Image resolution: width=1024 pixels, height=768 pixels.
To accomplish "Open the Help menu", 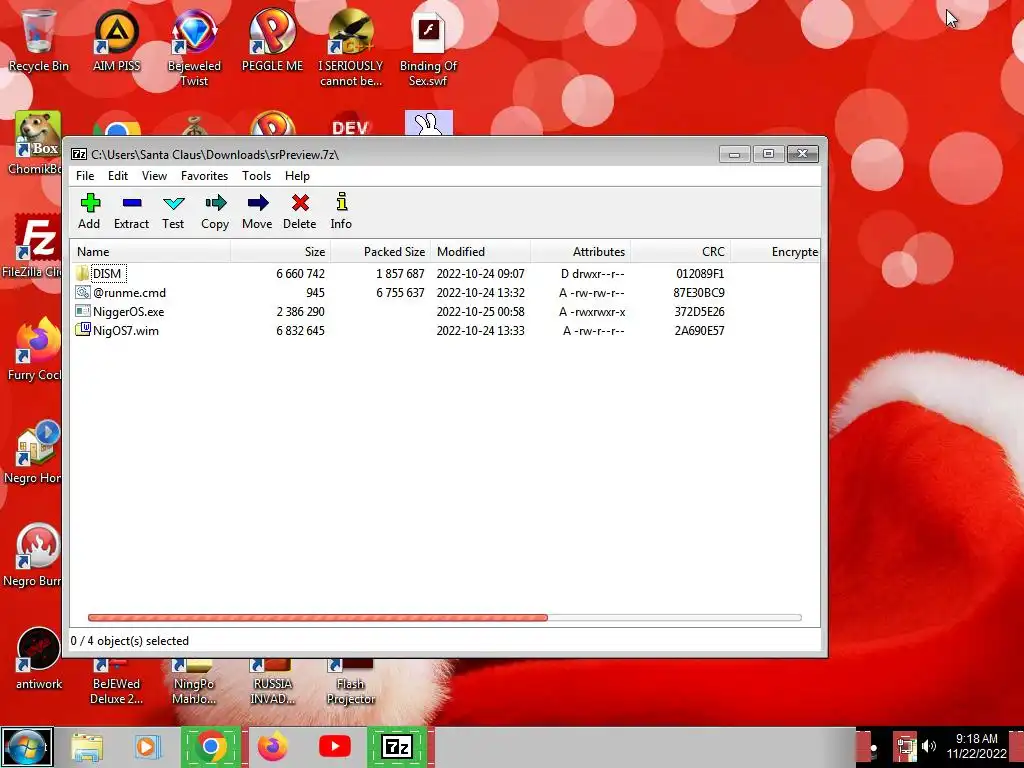I will (x=297, y=176).
